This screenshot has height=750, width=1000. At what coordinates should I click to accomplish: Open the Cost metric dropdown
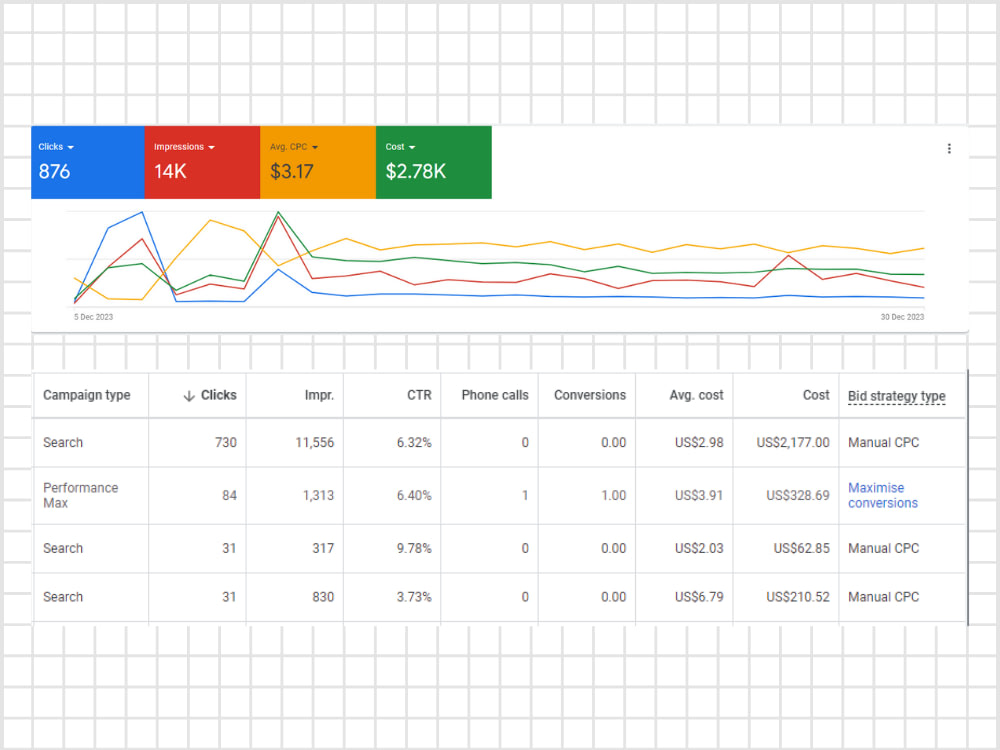(x=400, y=147)
